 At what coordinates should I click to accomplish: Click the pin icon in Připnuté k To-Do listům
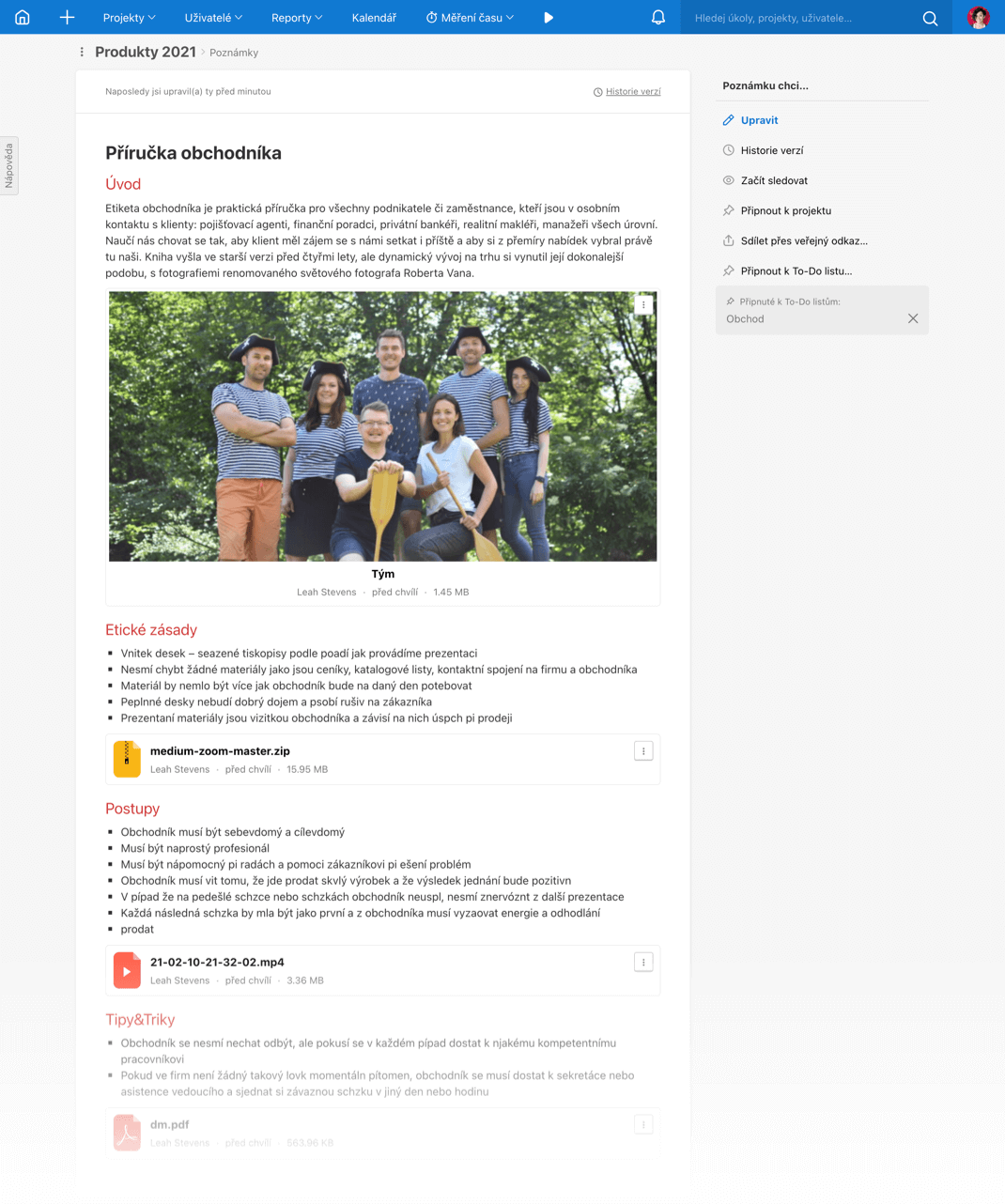pyautogui.click(x=730, y=301)
